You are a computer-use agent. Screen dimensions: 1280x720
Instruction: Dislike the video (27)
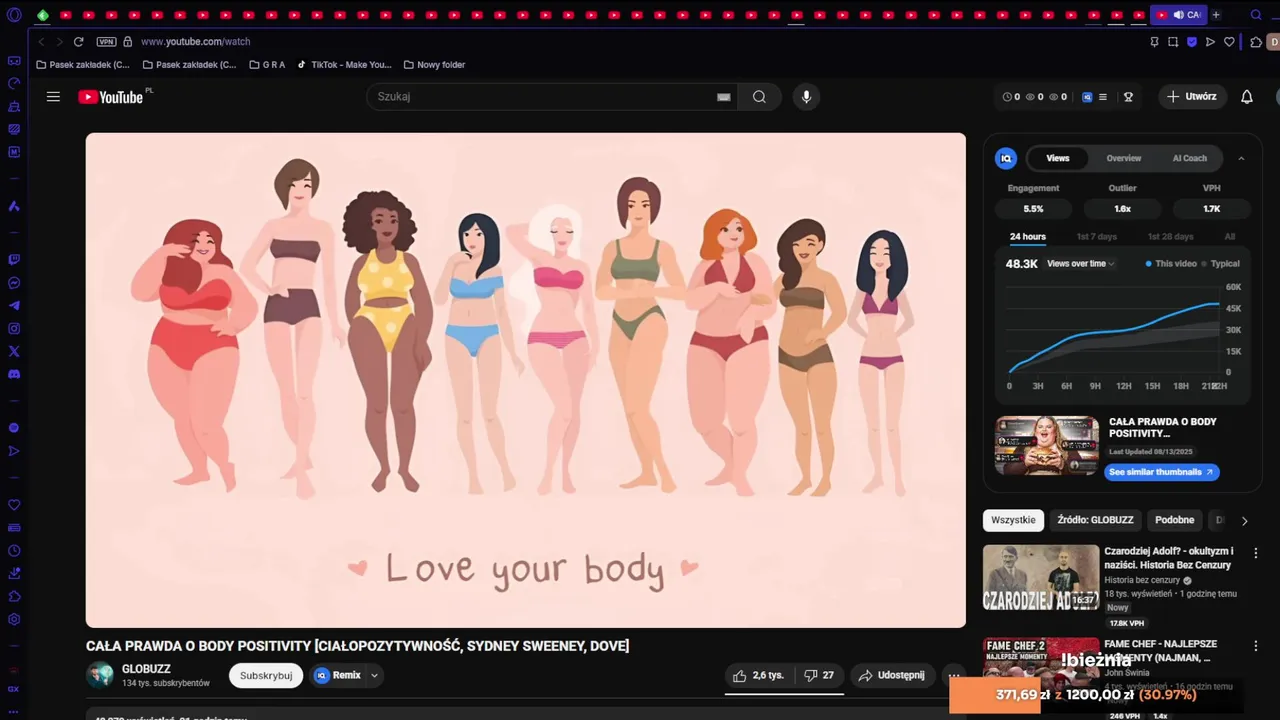point(820,675)
